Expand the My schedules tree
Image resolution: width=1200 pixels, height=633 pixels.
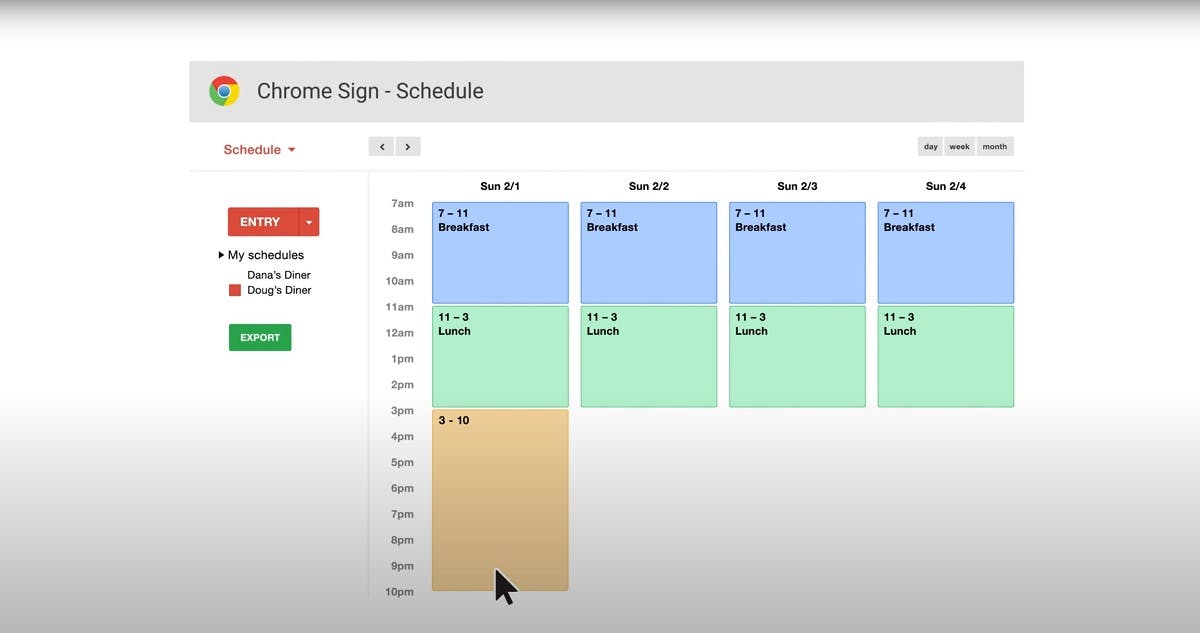coord(222,255)
